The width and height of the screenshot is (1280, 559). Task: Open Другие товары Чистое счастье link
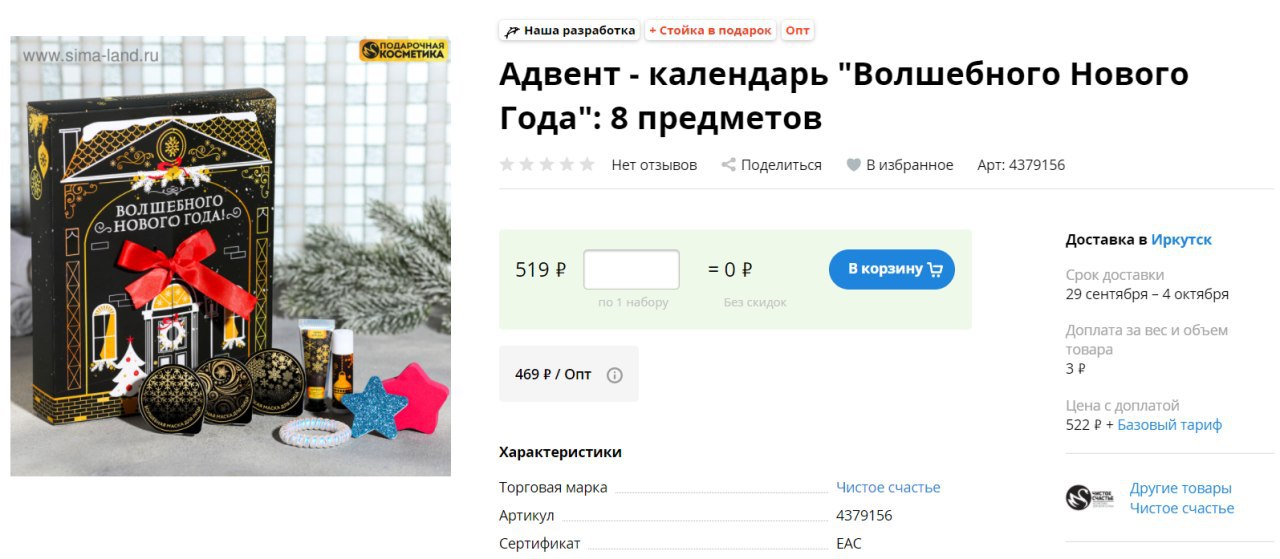coord(1182,498)
